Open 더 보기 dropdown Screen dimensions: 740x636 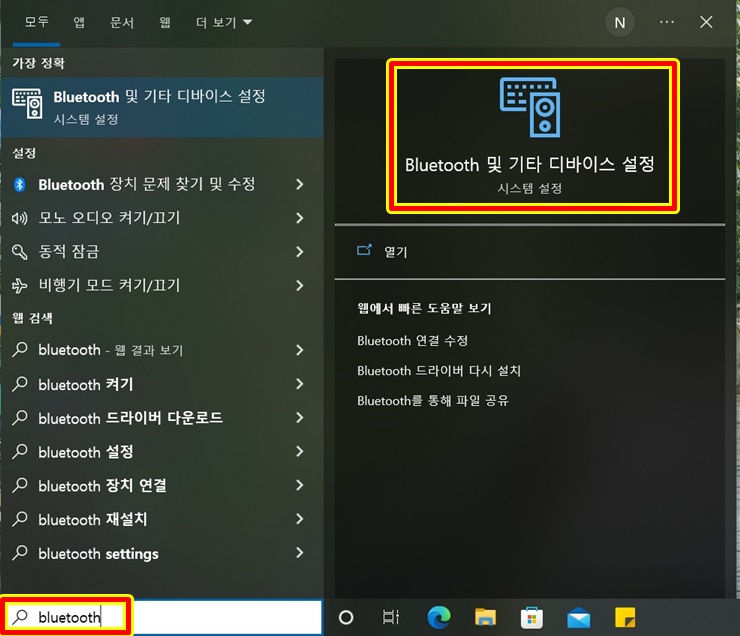(224, 22)
